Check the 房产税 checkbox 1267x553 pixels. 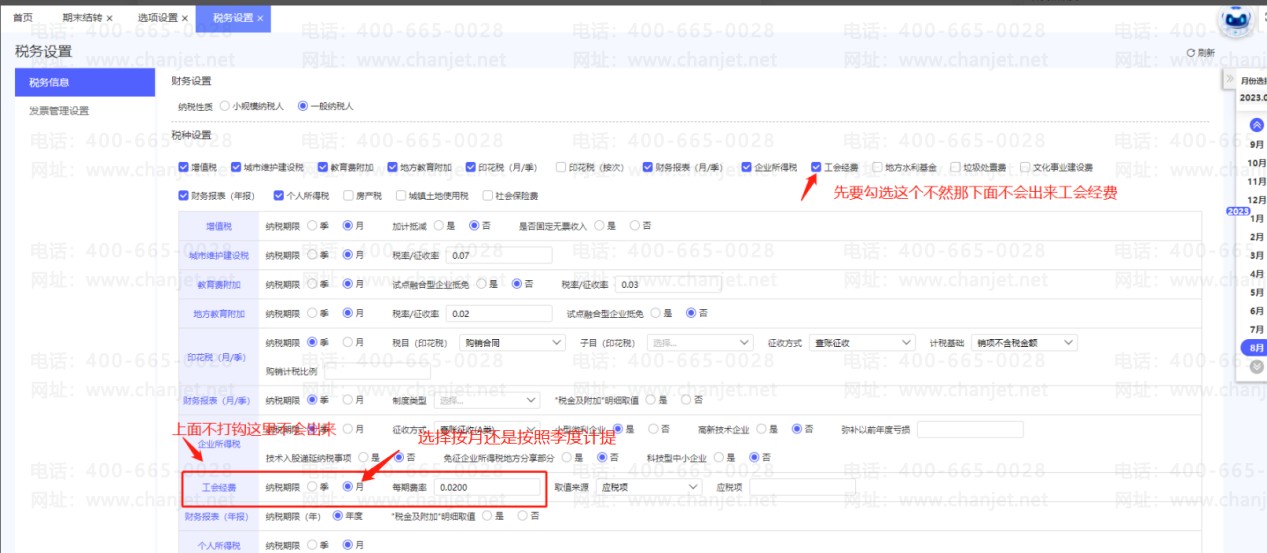348,195
